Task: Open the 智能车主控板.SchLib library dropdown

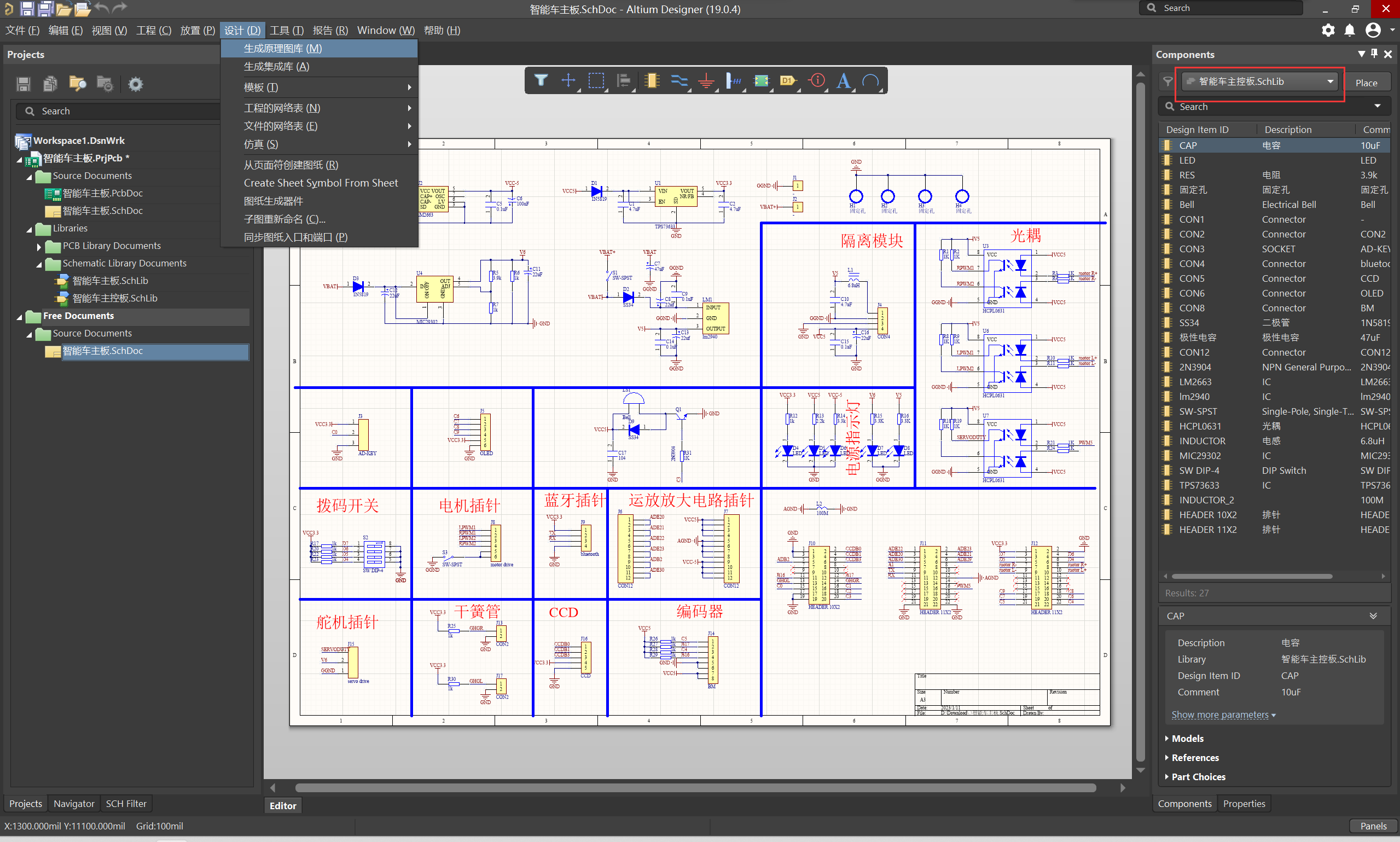Action: coord(1329,81)
